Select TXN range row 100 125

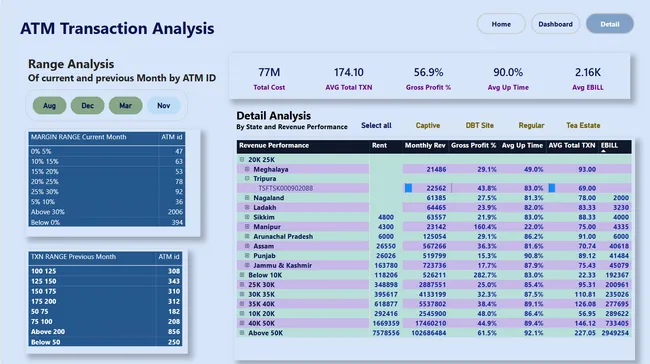tap(105, 271)
